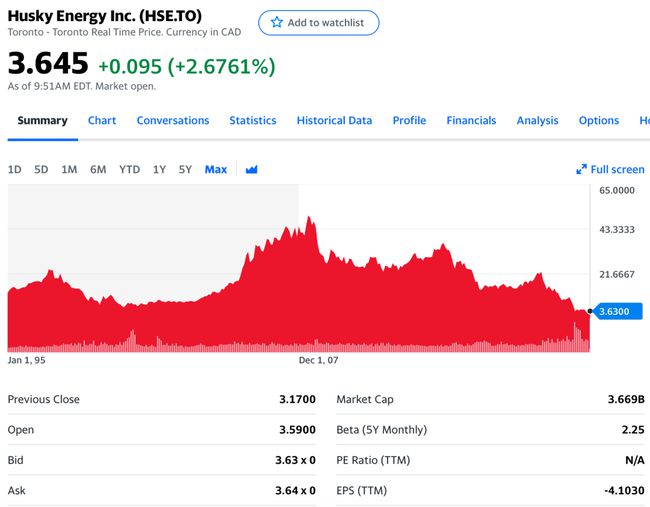Click the Jan 1, 95 date label
The height and width of the screenshot is (507, 650).
click(x=27, y=360)
